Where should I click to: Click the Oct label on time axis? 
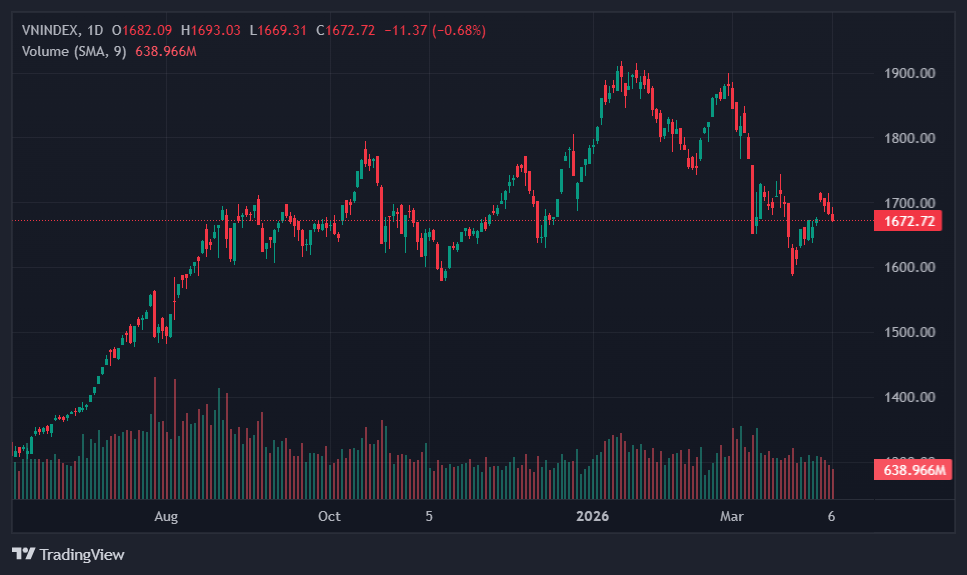(329, 516)
